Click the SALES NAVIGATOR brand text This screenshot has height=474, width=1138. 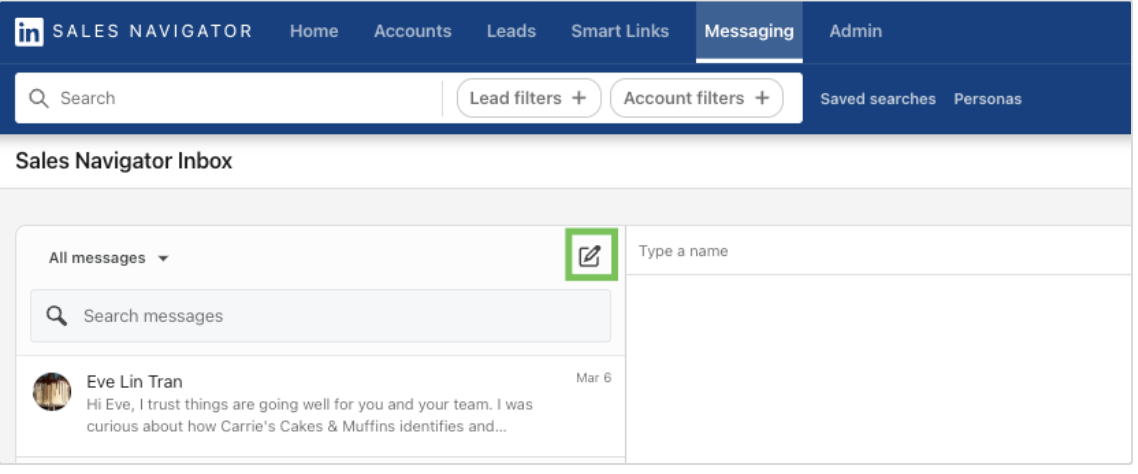pyautogui.click(x=152, y=31)
